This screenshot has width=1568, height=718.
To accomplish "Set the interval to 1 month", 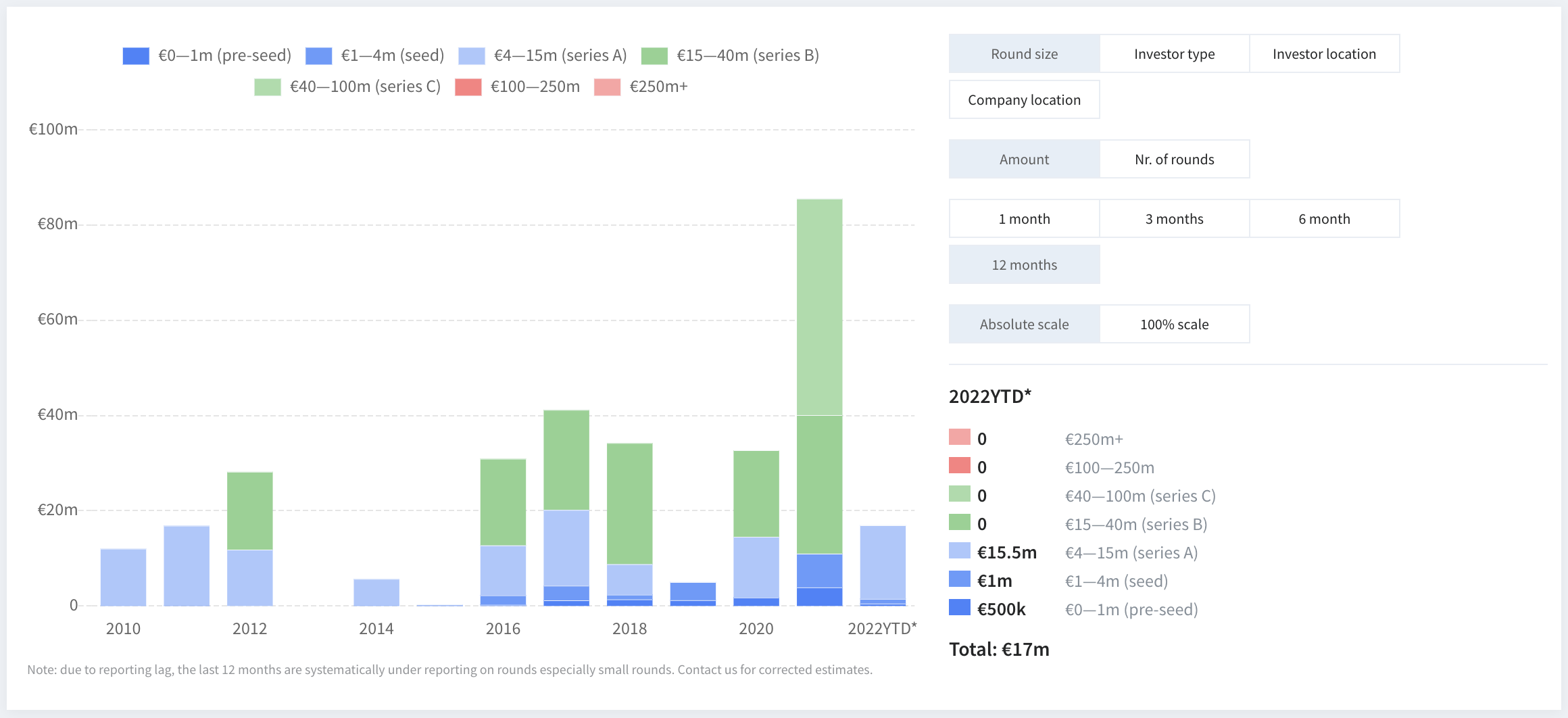I will pyautogui.click(x=1024, y=219).
